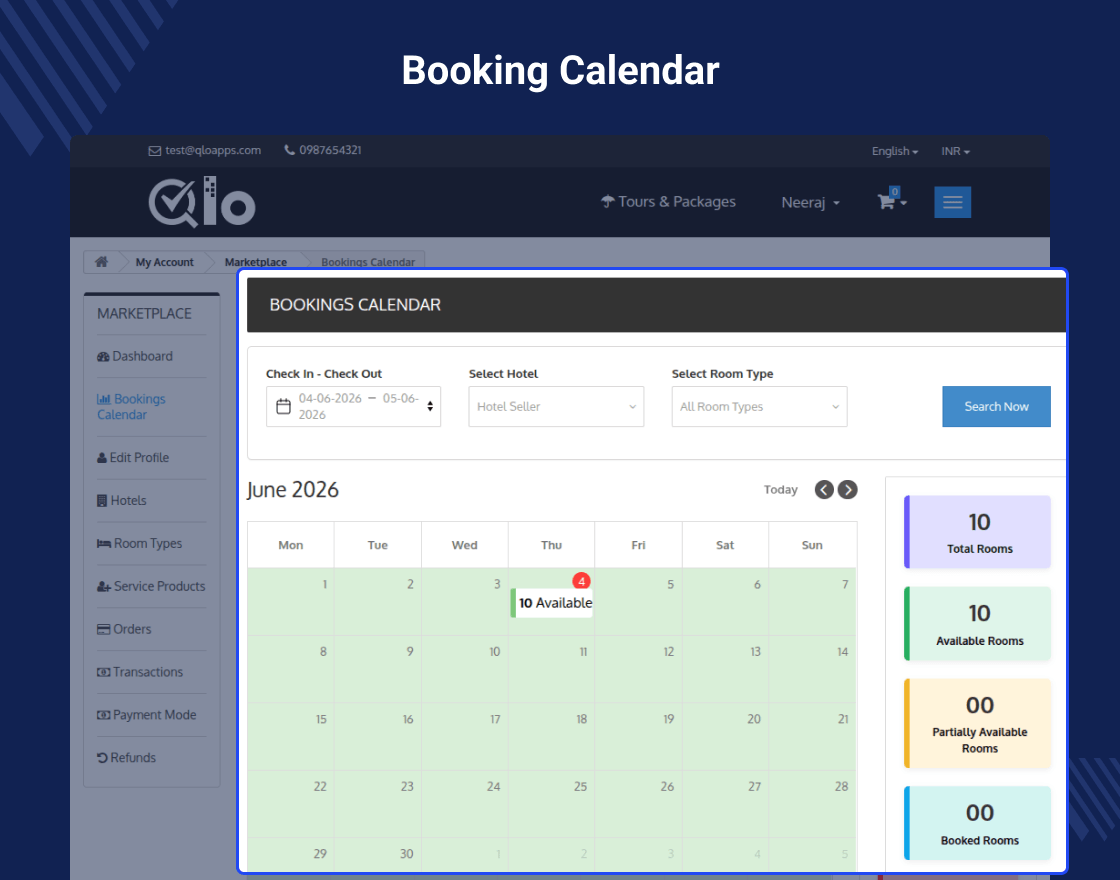Go to next month with right arrow
This screenshot has height=880, width=1120.
(848, 490)
